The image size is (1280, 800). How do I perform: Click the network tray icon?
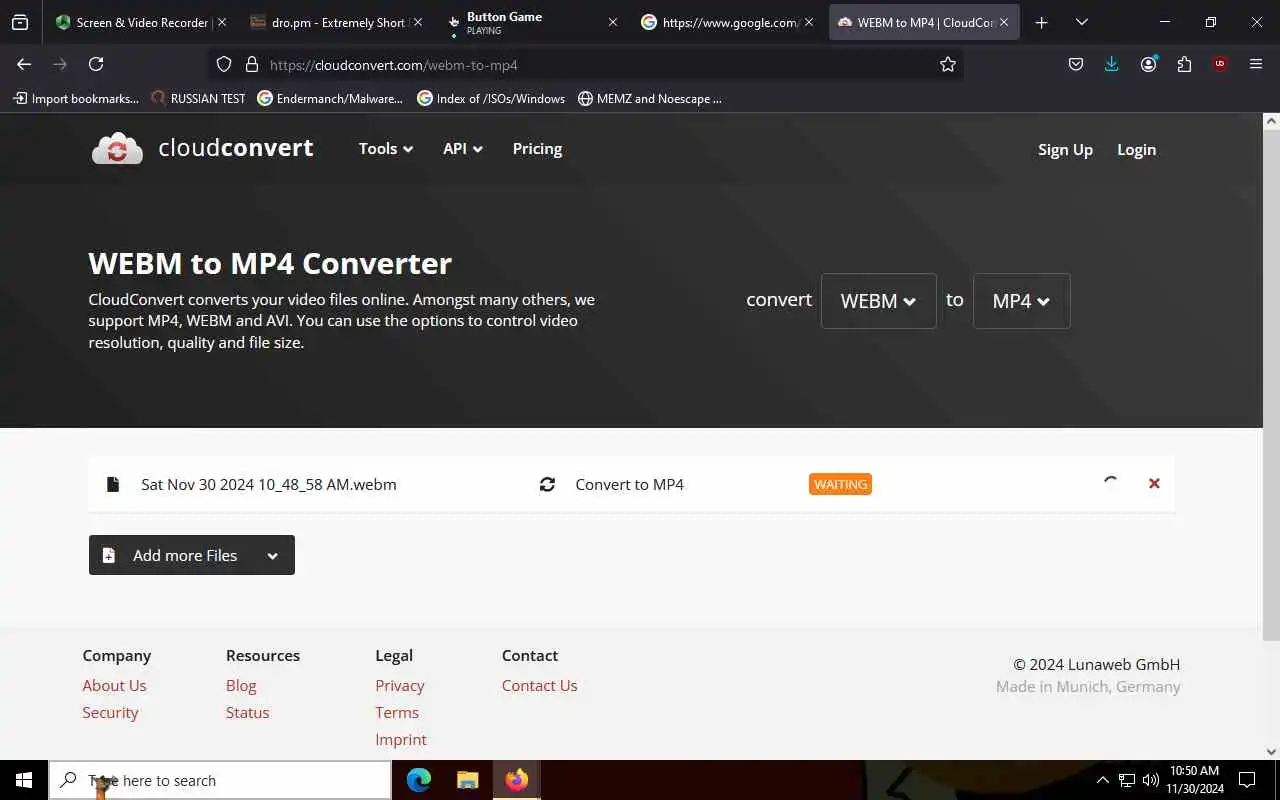pos(1127,780)
